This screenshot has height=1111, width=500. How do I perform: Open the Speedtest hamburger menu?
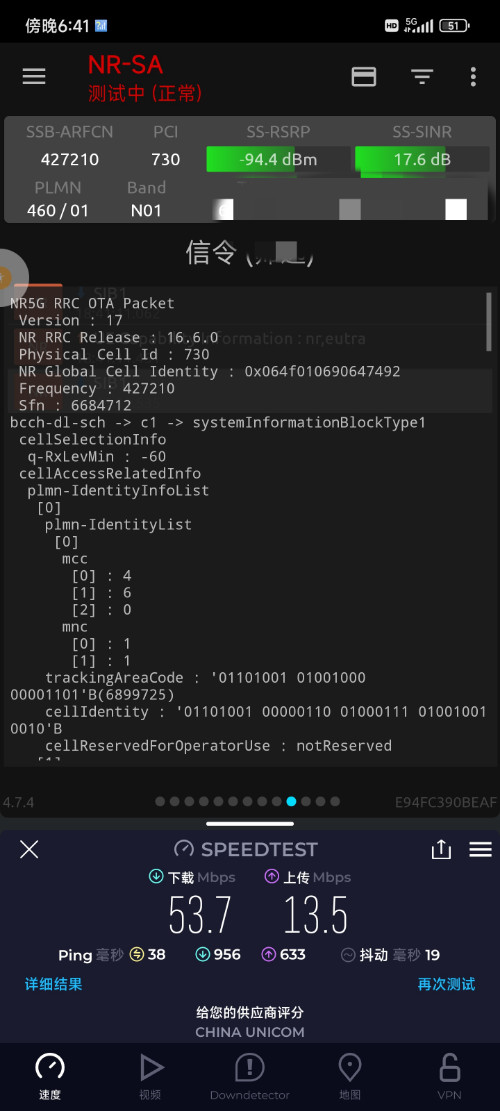481,850
